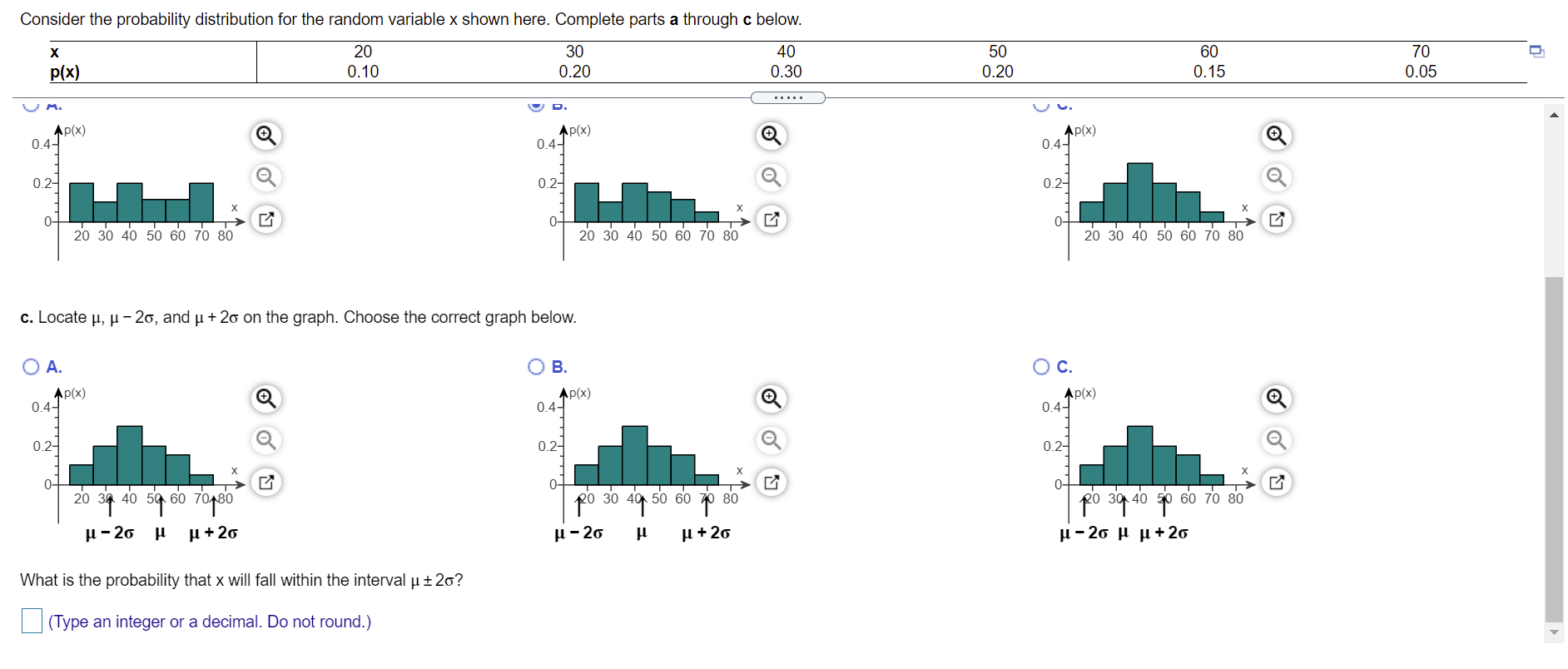Image resolution: width=1568 pixels, height=669 pixels.
Task: Choose option C for the mu graph question
Action: pos(1041,366)
